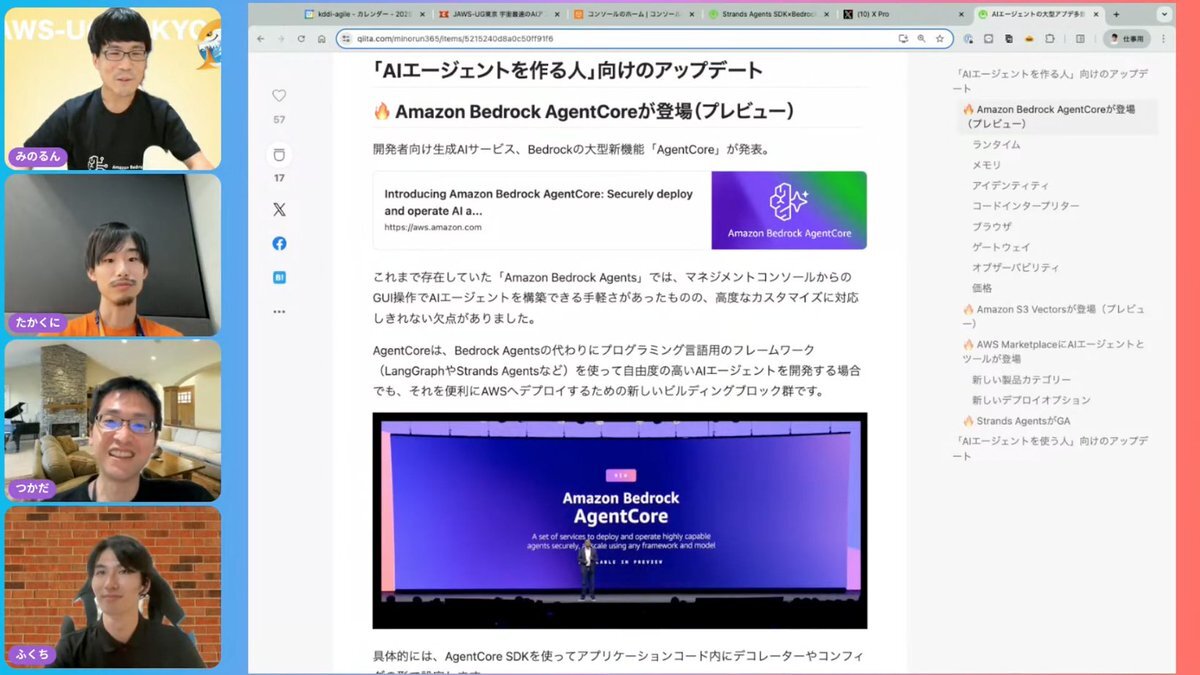Image resolution: width=1200 pixels, height=675 pixels.
Task: Switch to コンソールのホーム tab
Action: pyautogui.click(x=632, y=14)
